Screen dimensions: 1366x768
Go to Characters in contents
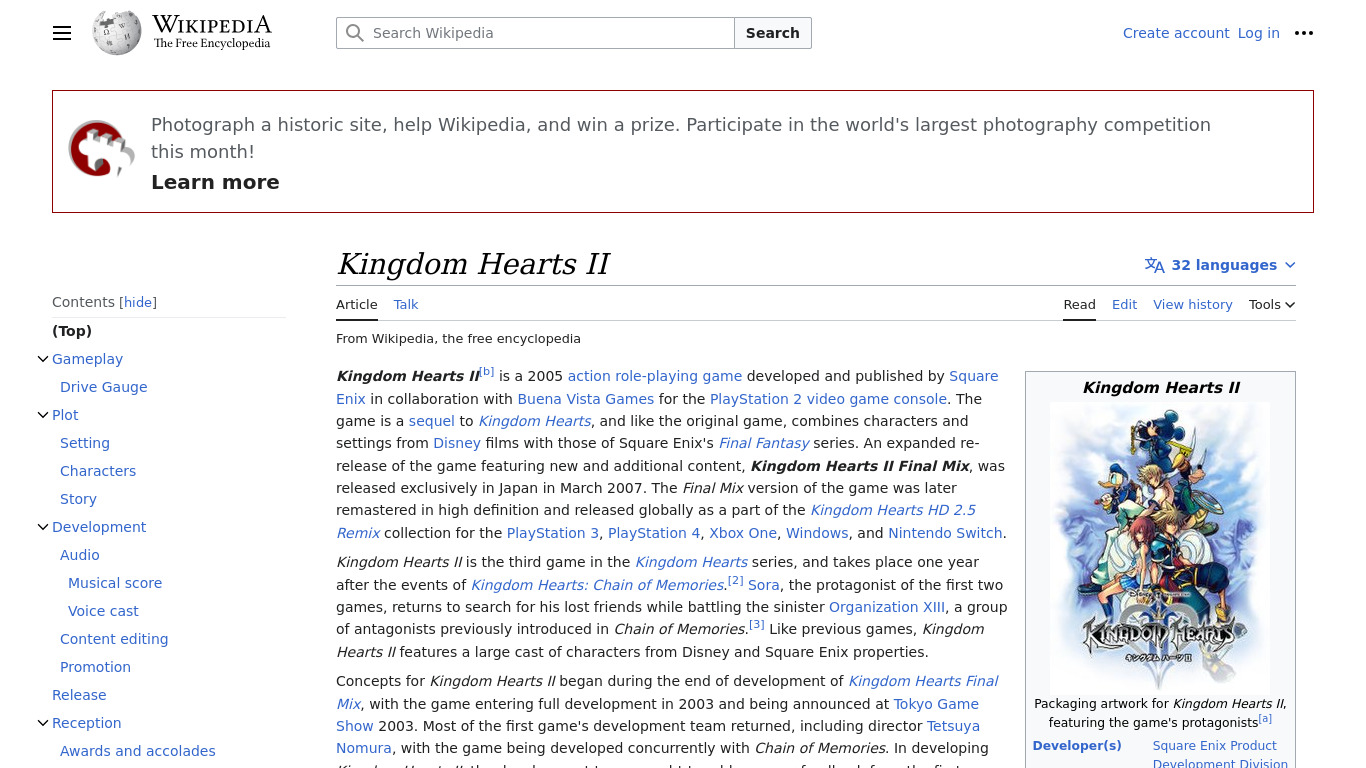tap(98, 471)
